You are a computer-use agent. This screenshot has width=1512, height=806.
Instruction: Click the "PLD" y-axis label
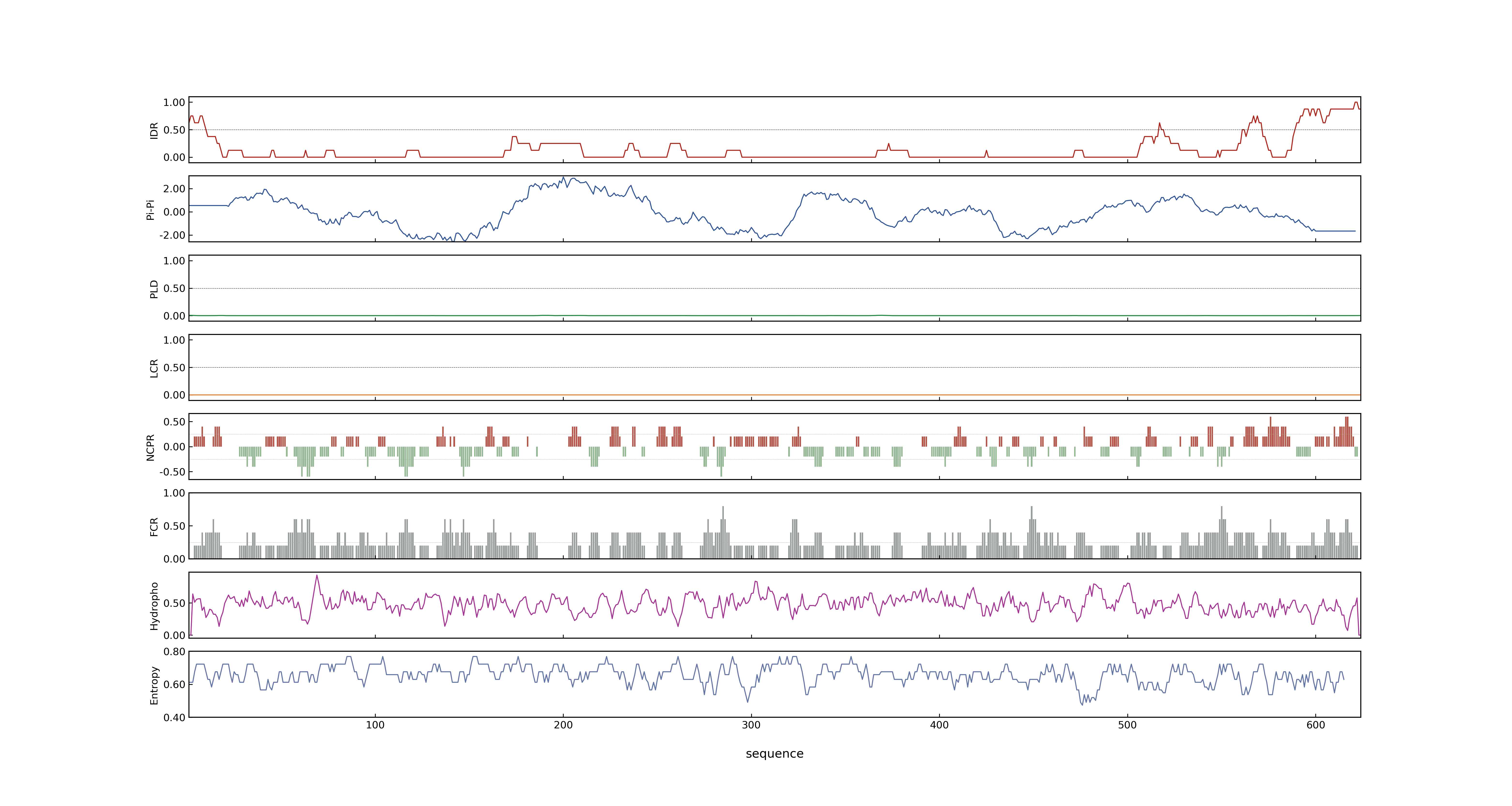tap(154, 288)
